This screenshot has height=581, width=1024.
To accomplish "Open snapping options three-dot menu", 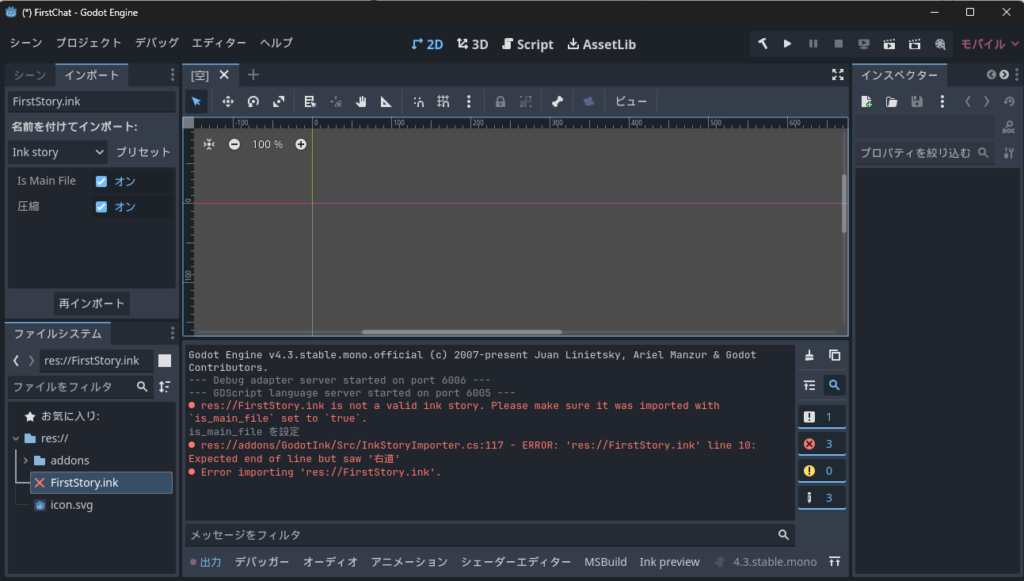I will pyautogui.click(x=469, y=101).
